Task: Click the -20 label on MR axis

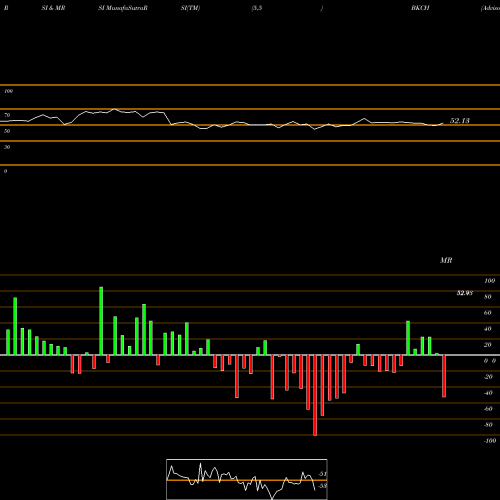Action: (488, 377)
